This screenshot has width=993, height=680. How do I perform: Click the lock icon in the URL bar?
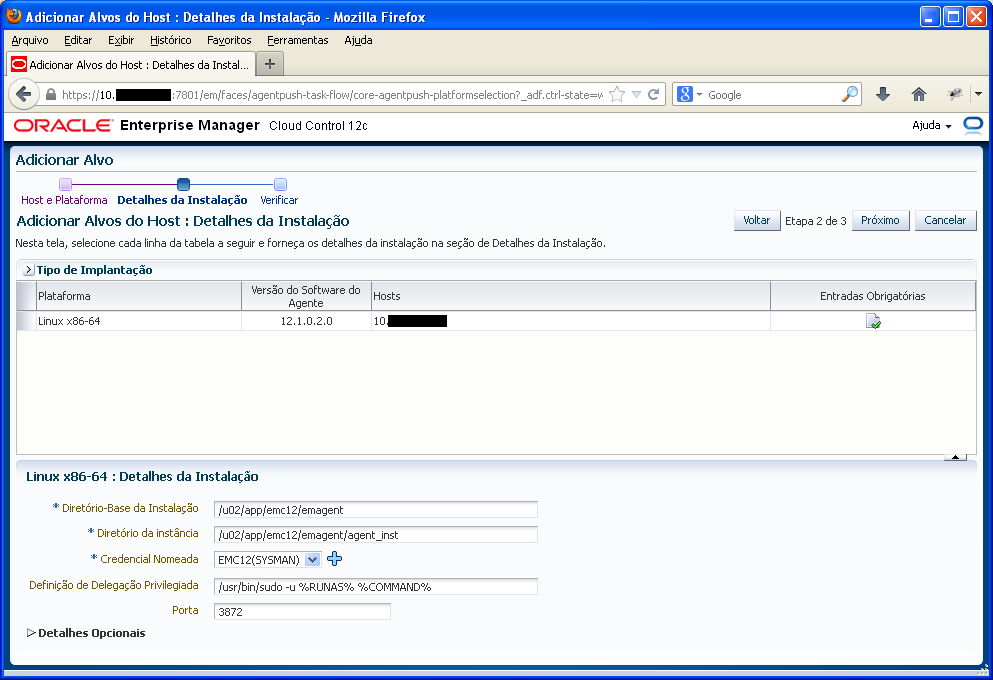[x=51, y=95]
